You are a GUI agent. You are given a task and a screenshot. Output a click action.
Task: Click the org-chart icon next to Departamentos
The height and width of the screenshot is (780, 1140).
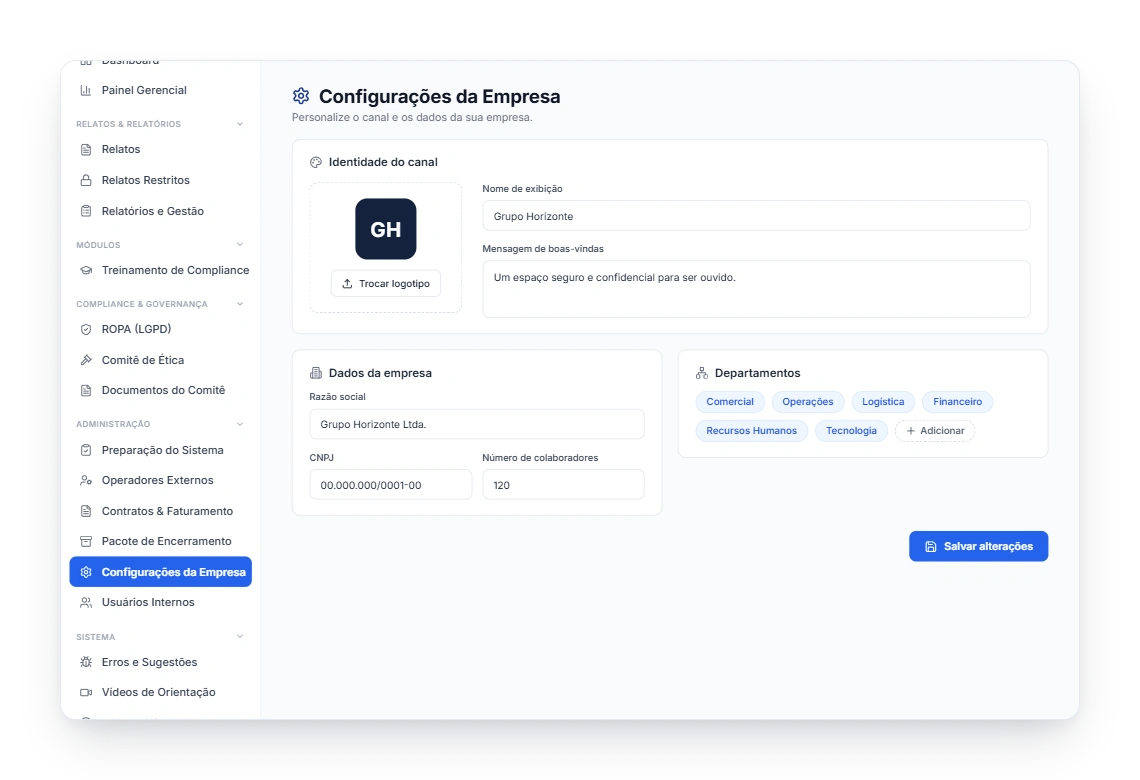(702, 373)
